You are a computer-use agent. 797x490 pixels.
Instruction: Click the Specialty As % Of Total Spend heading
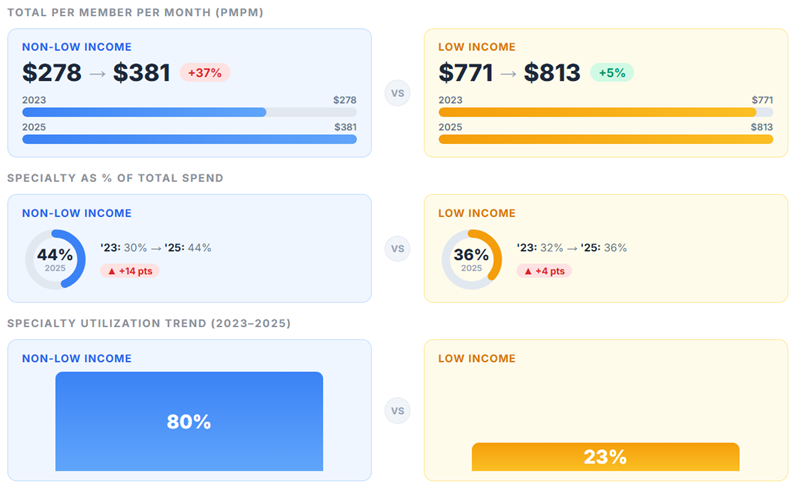pyautogui.click(x=115, y=178)
